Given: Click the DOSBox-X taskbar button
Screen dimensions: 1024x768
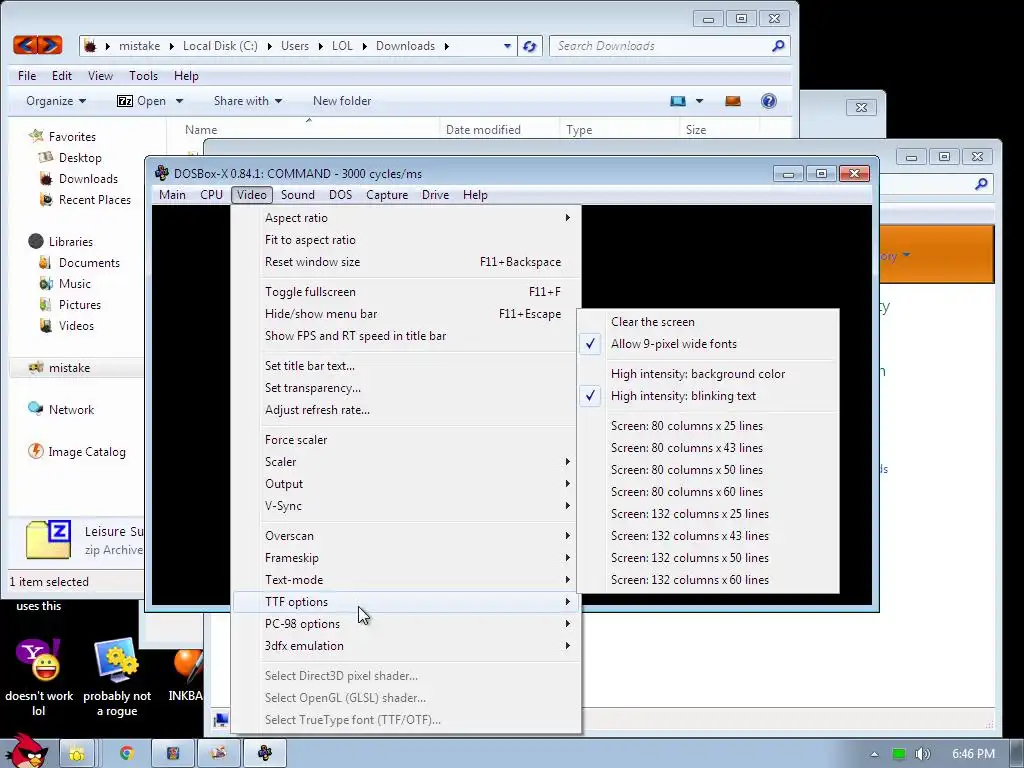Looking at the screenshot, I should pyautogui.click(x=264, y=753).
